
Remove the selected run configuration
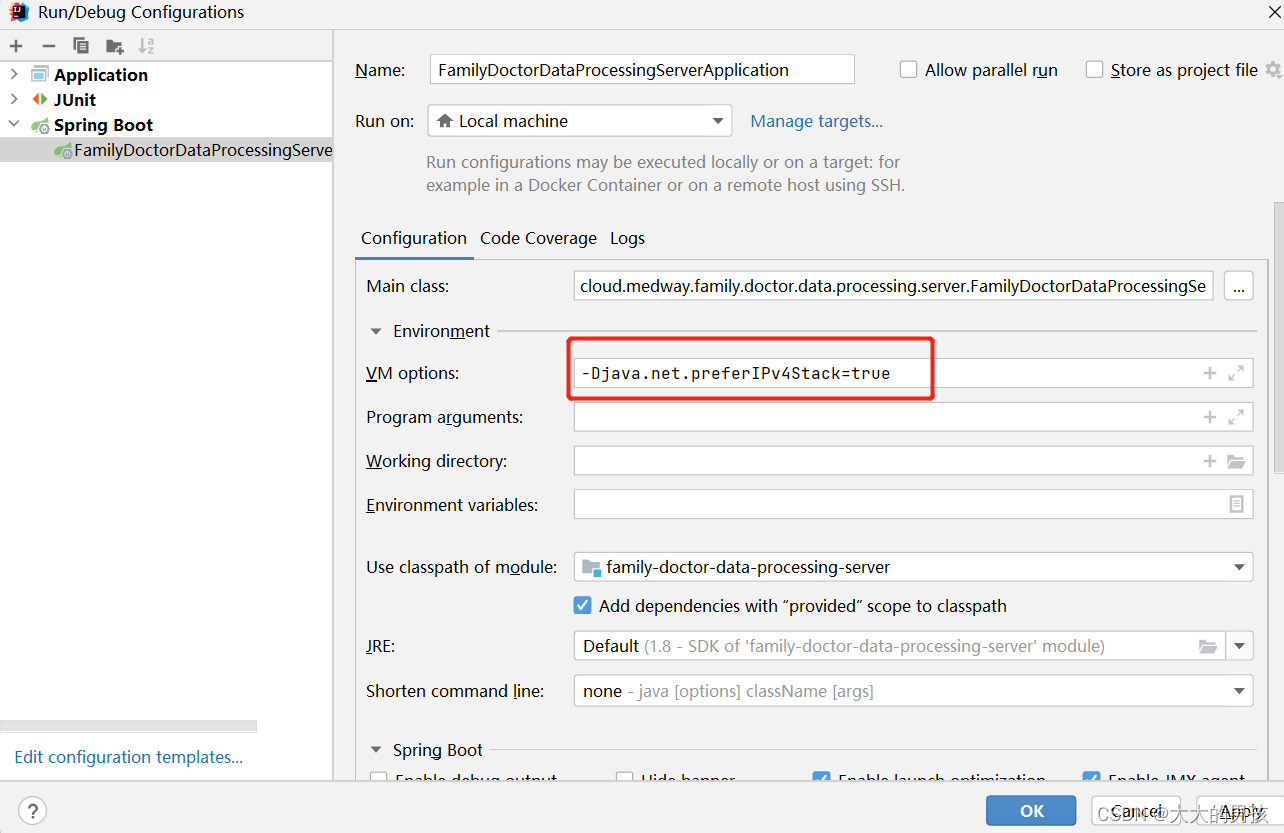pos(47,45)
